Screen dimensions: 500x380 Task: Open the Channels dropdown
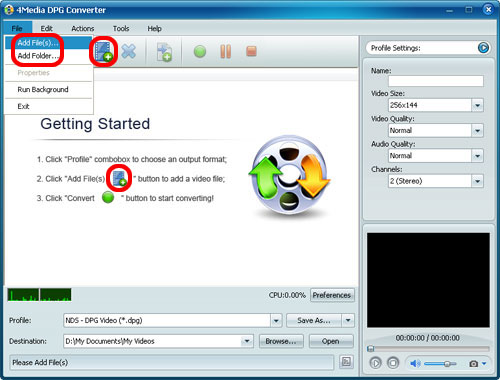(477, 181)
